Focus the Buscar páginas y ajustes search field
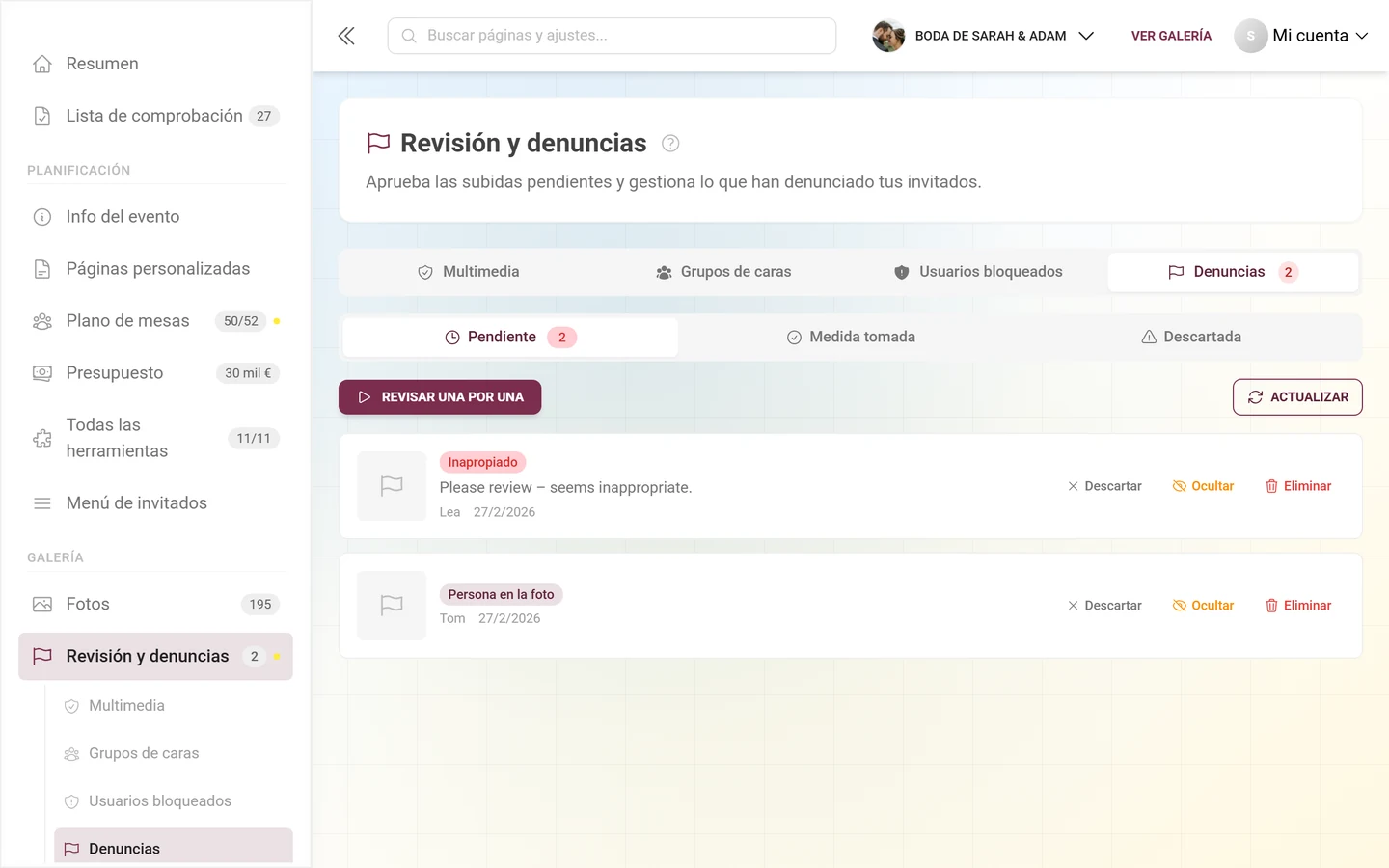This screenshot has height=868, width=1389. tap(612, 36)
